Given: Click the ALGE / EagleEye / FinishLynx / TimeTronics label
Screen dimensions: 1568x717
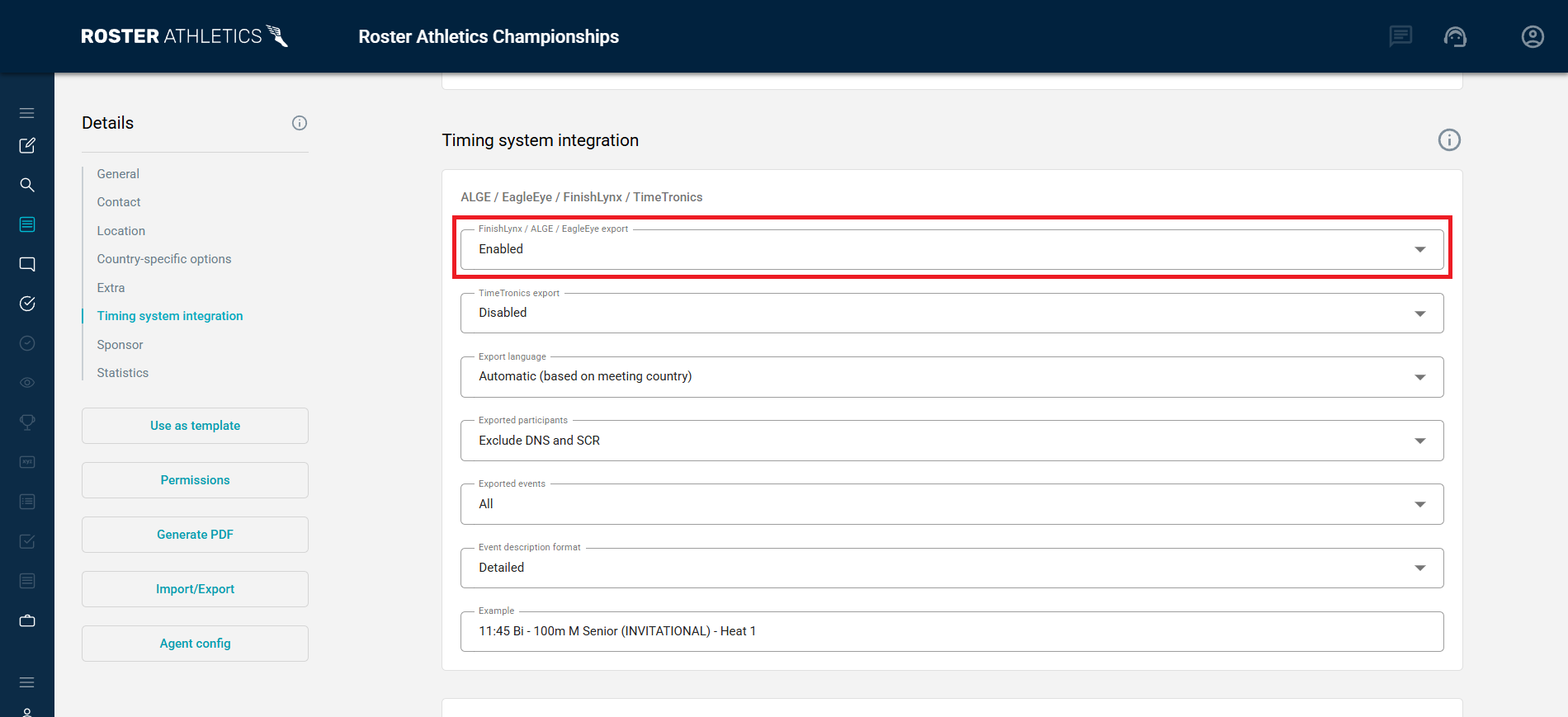Looking at the screenshot, I should point(582,197).
